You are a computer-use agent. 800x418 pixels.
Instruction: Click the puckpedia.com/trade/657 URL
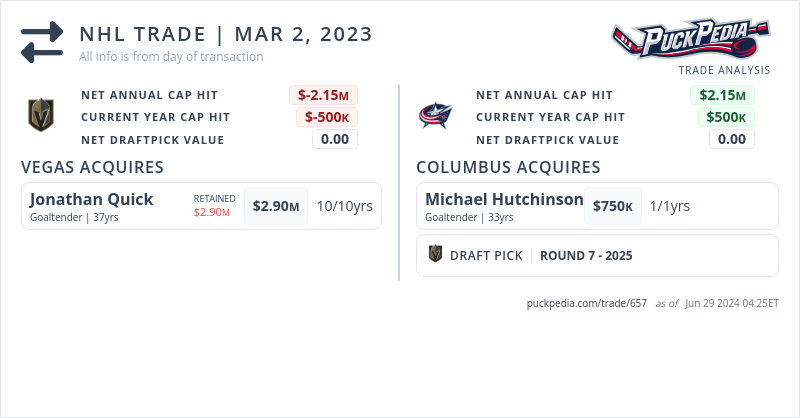pos(587,303)
